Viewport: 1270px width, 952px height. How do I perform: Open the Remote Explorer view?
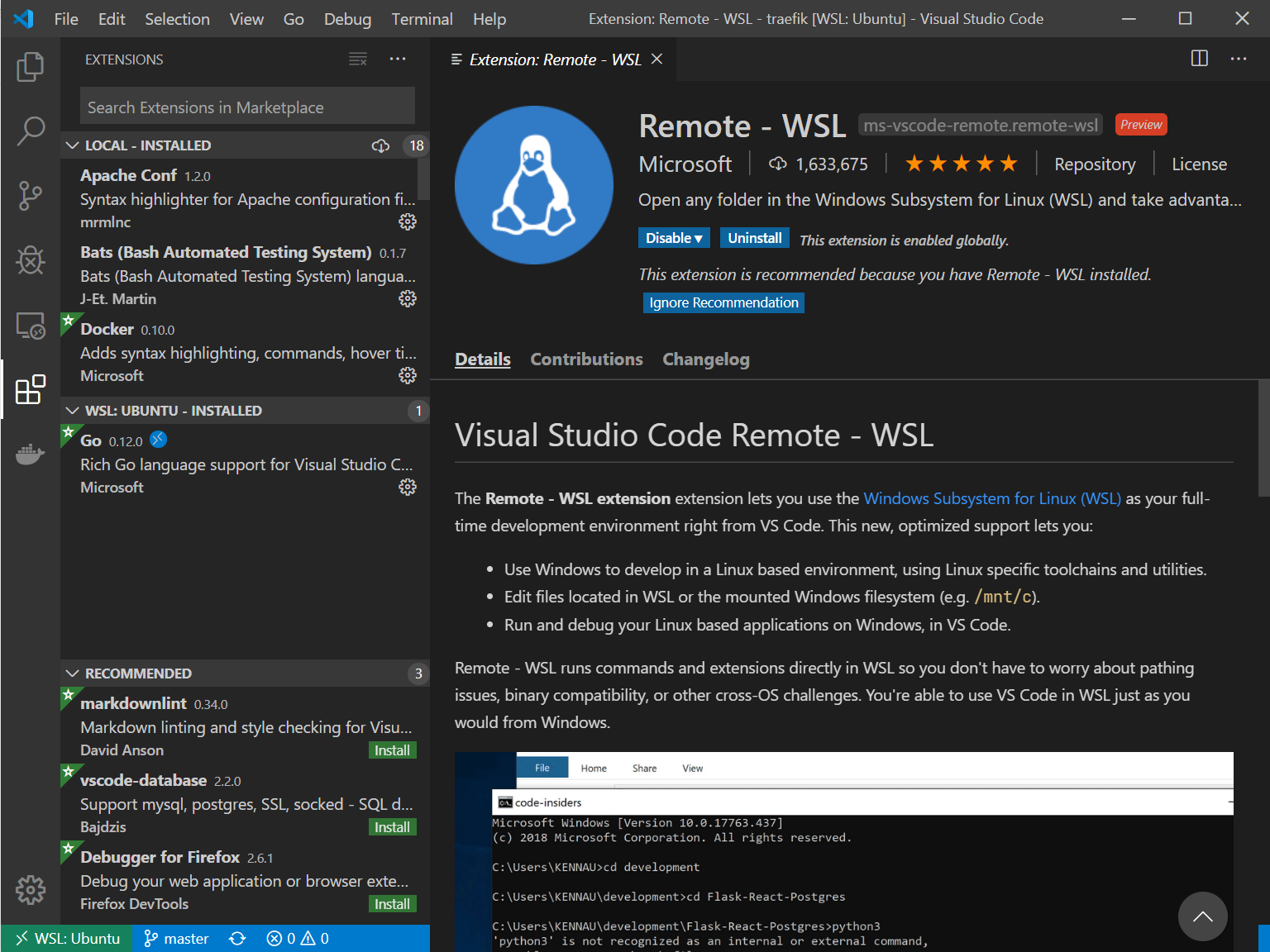pos(31,326)
